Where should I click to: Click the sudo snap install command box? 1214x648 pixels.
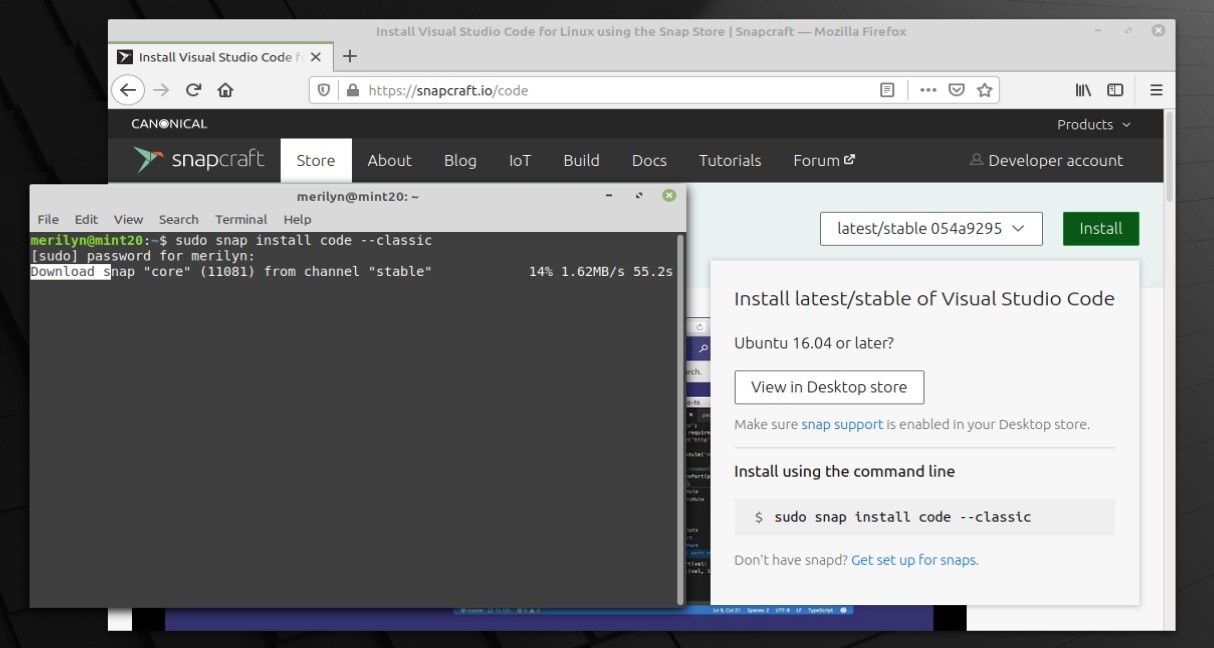(x=924, y=517)
